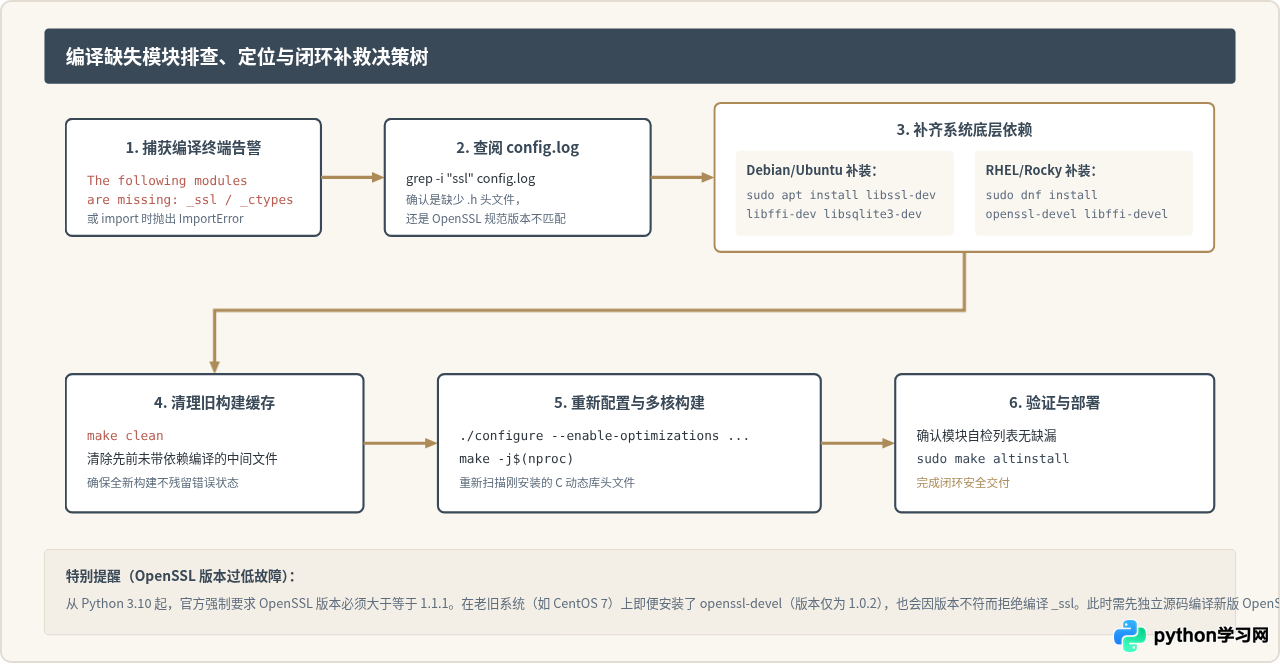1280x664 pixels.
Task: Select heading '6. 验证与部署'
Action: point(1054,402)
